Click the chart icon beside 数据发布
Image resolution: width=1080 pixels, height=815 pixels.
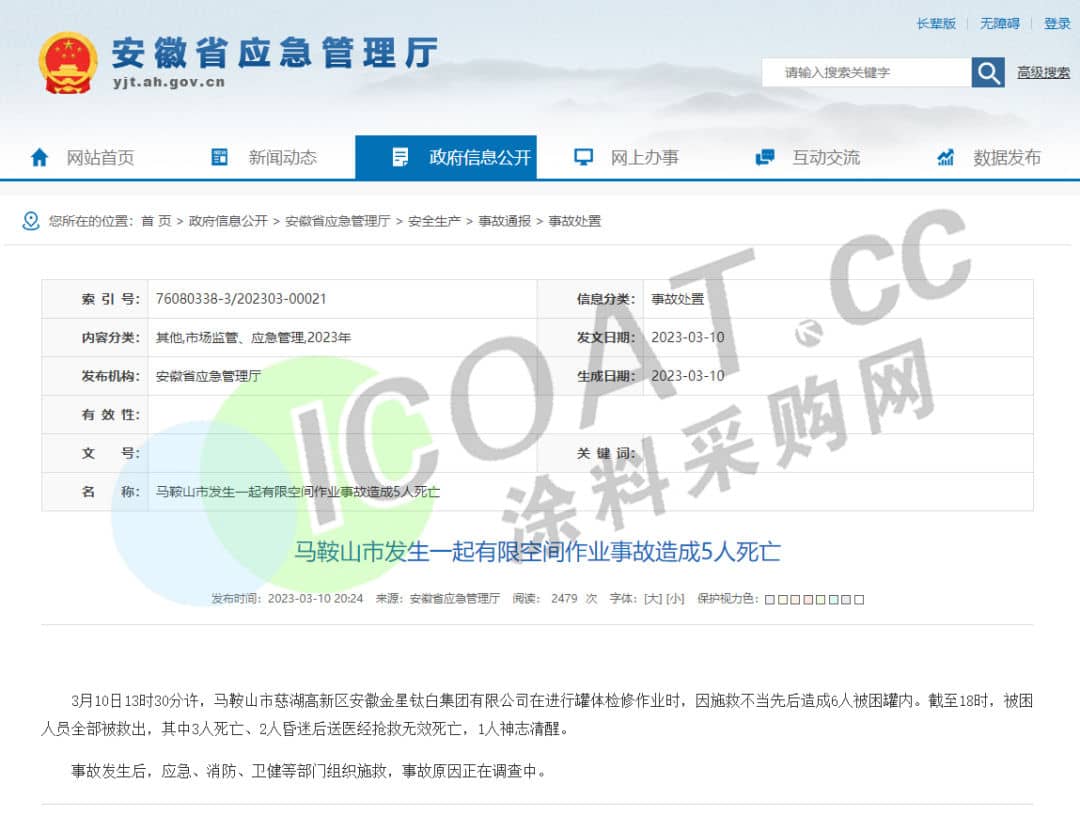946,157
